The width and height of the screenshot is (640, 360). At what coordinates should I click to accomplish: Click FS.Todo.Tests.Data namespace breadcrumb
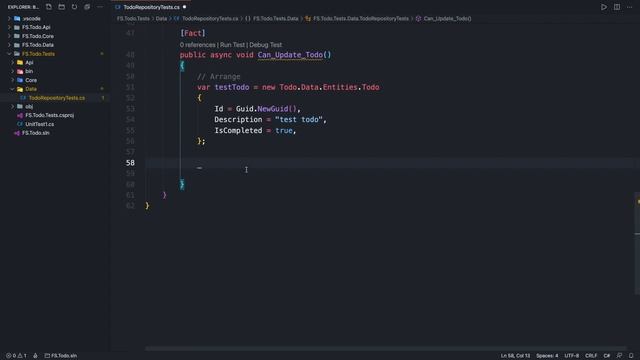coord(276,18)
